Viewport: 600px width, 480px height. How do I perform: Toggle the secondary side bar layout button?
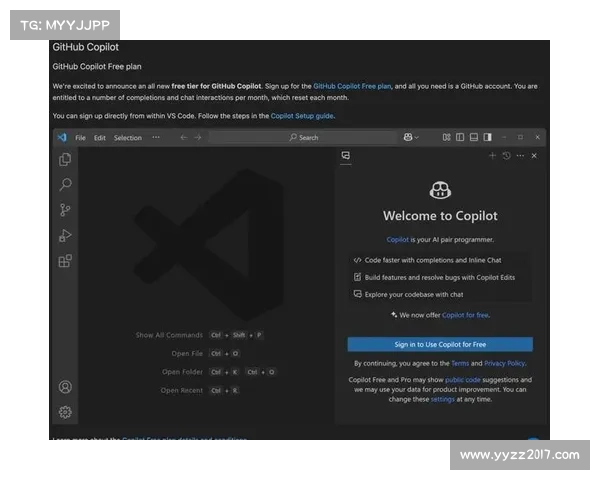pyautogui.click(x=487, y=137)
